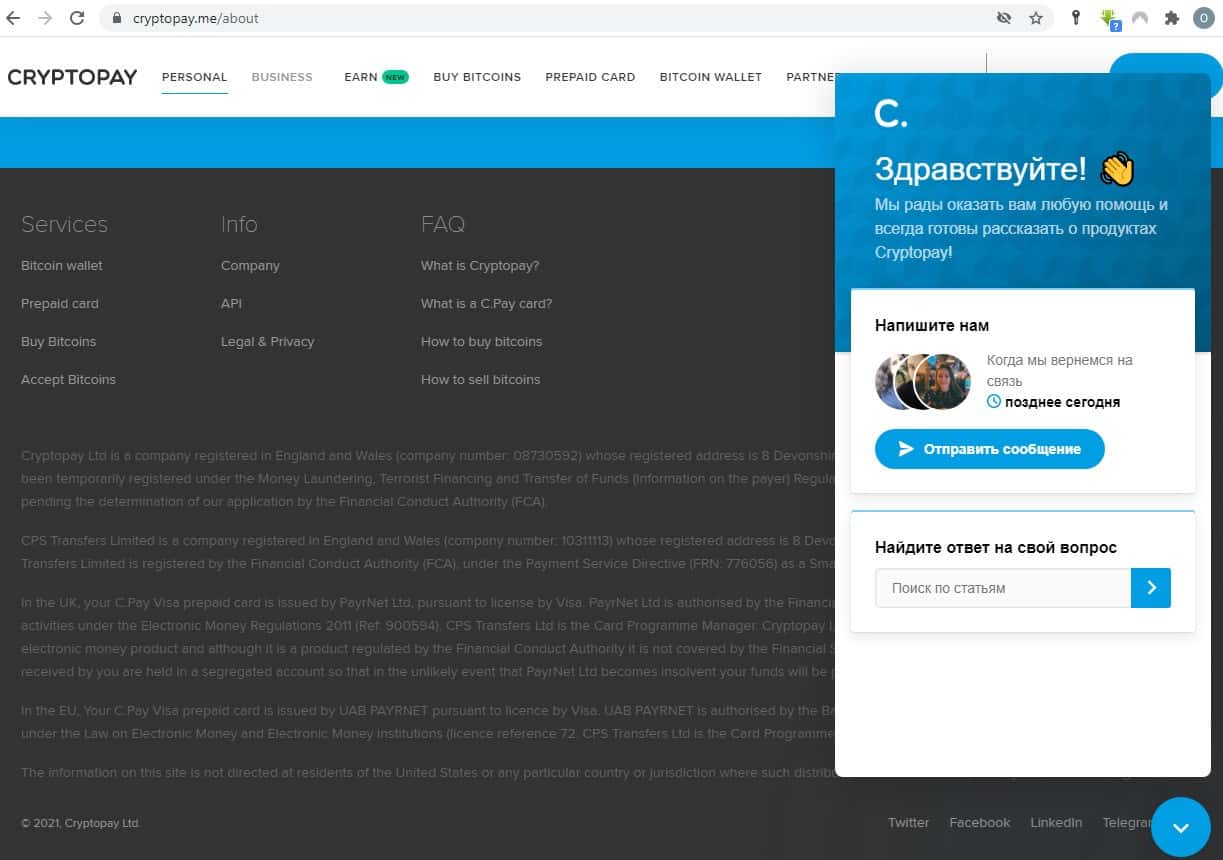
Task: Open the extensions puzzle piece icon
Action: pyautogui.click(x=1172, y=18)
